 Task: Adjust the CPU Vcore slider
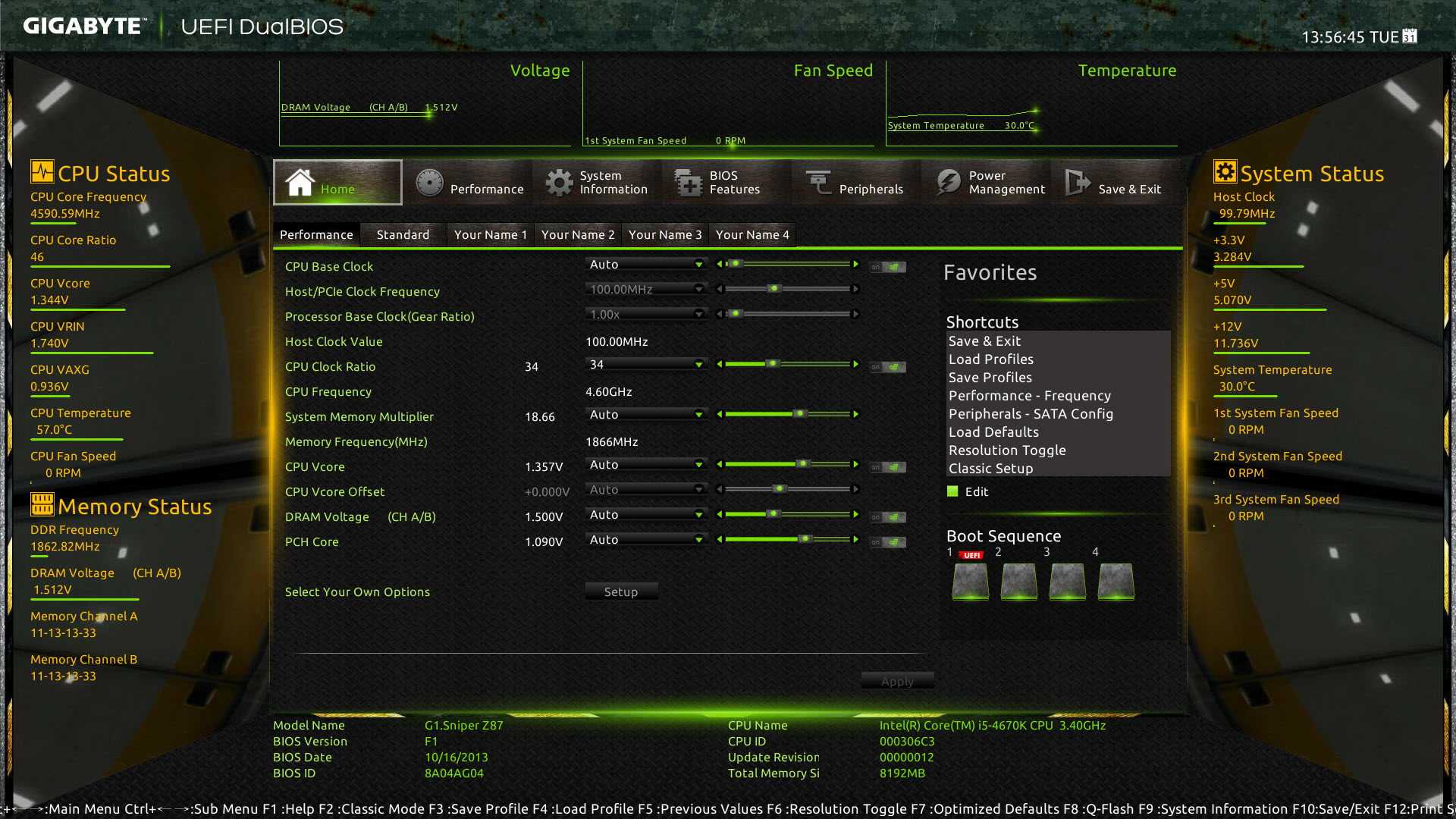pos(802,464)
